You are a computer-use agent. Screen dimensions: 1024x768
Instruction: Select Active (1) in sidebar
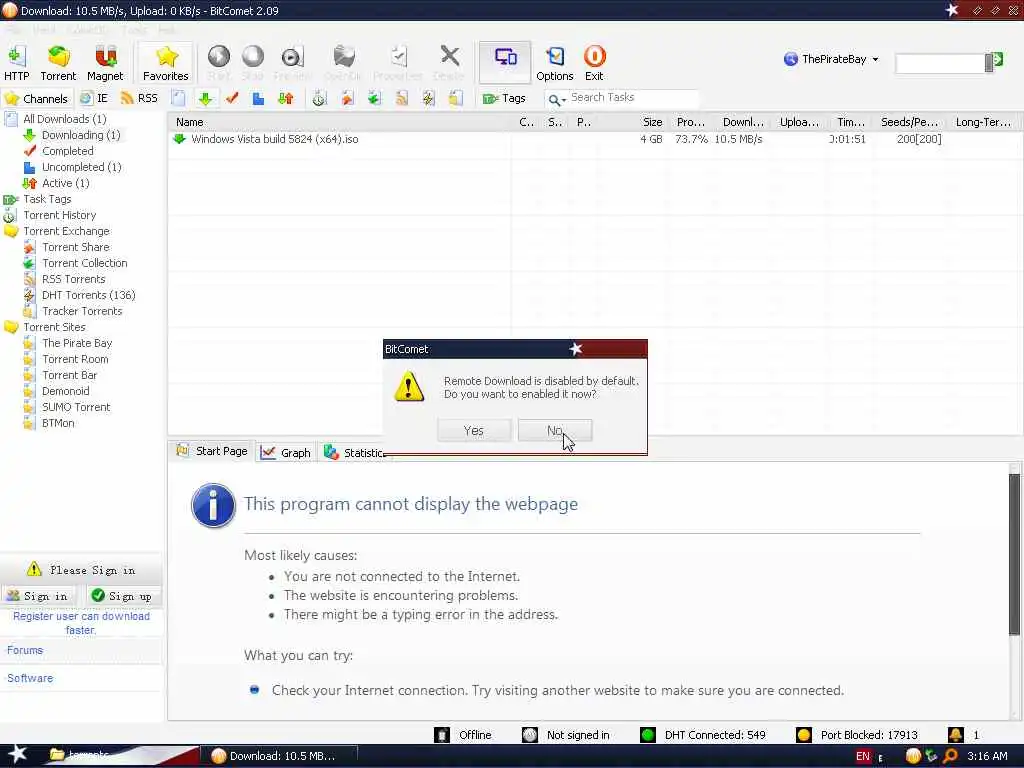[65, 183]
